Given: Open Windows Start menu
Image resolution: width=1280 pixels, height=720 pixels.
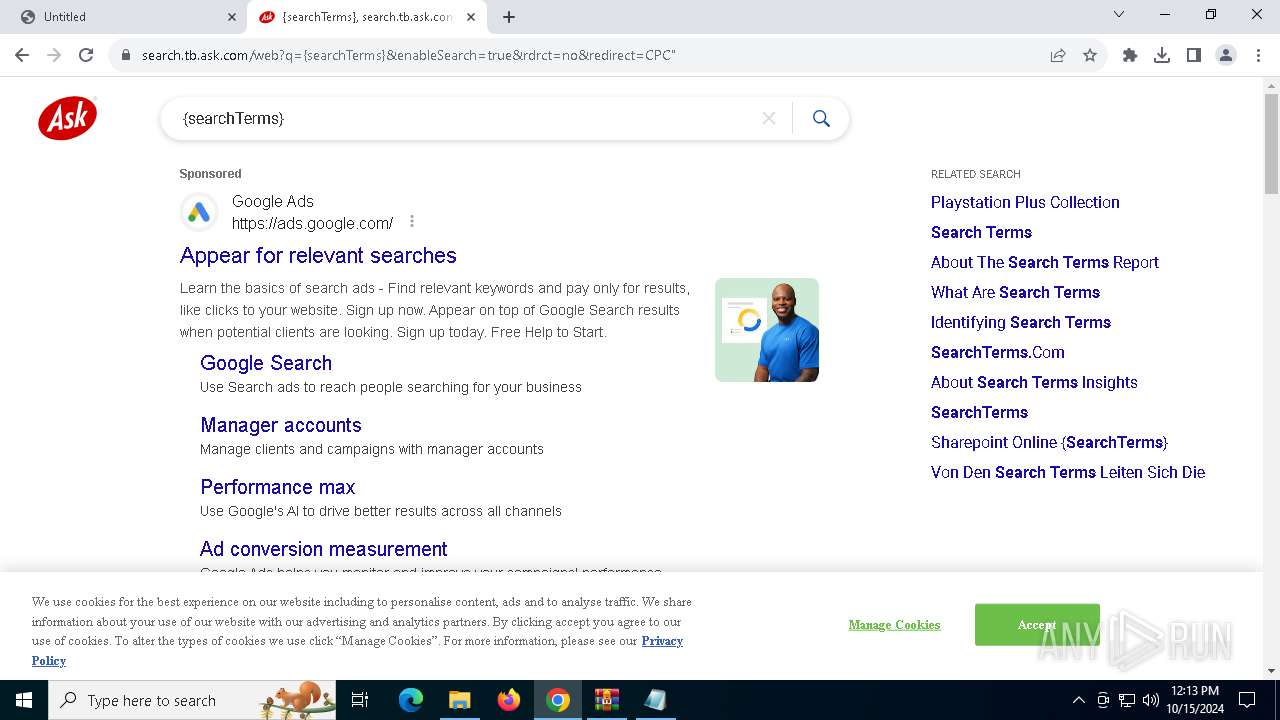Looking at the screenshot, I should 24,700.
